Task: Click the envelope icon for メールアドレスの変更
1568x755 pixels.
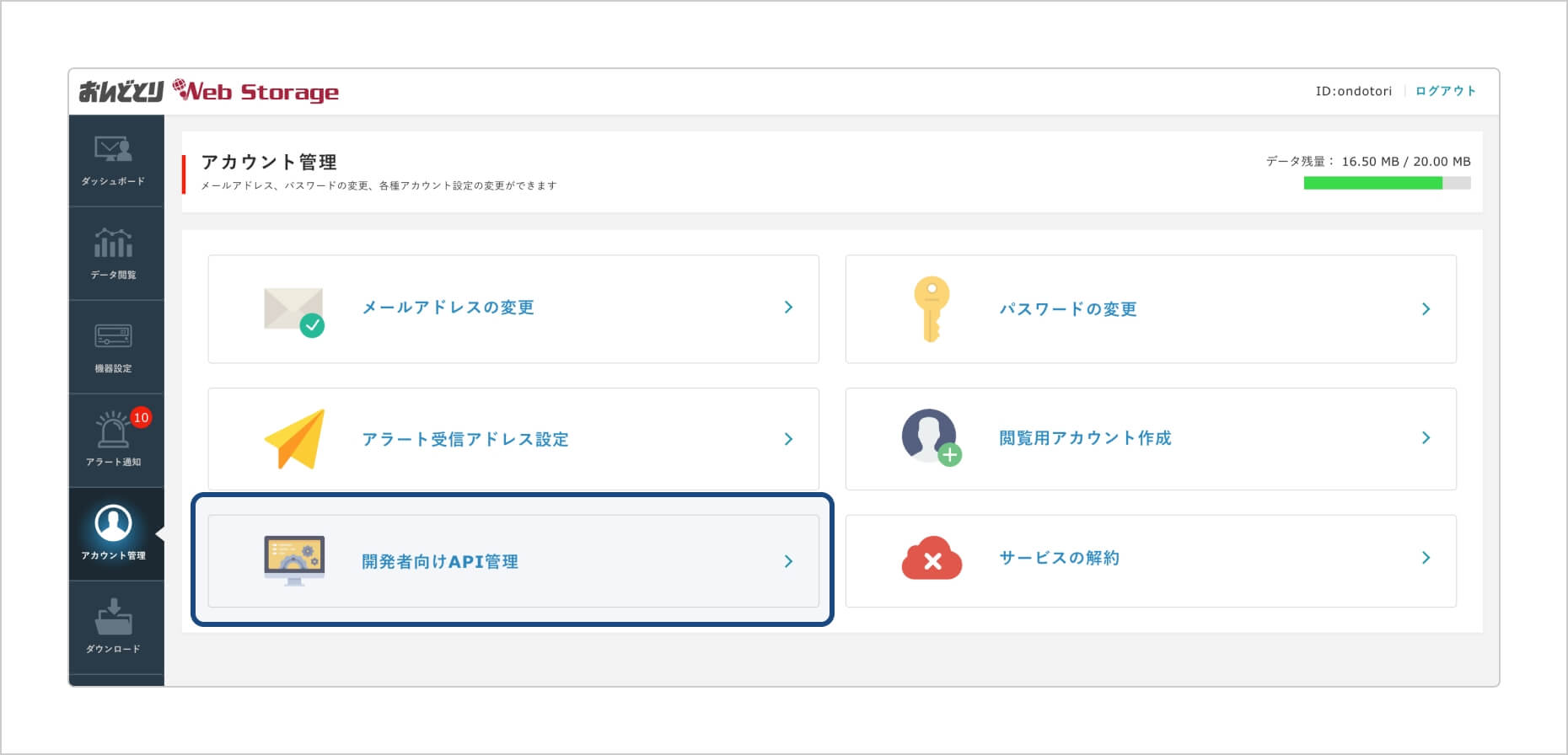Action: click(x=294, y=313)
